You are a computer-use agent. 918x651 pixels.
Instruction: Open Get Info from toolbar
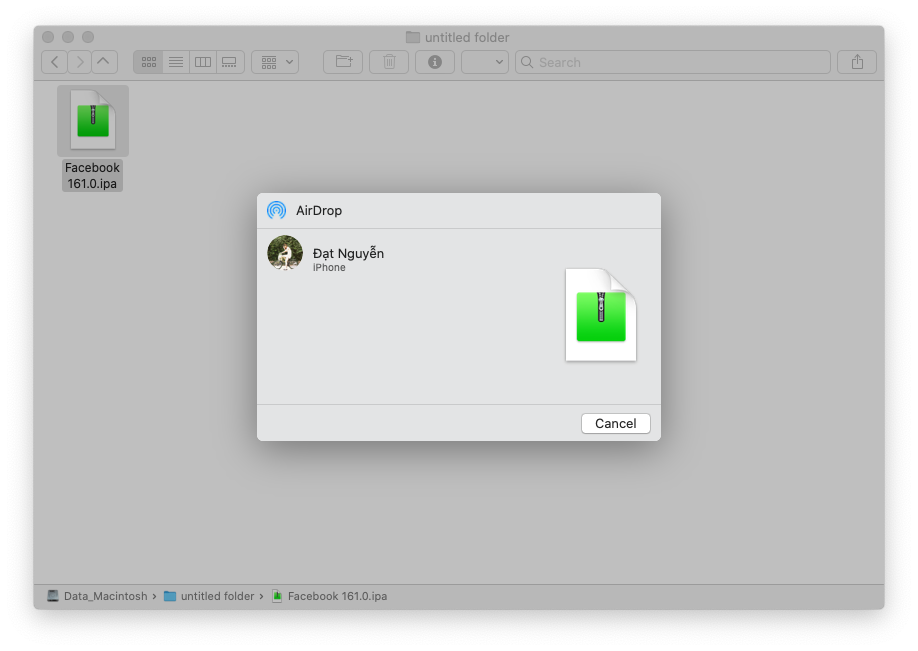point(435,62)
